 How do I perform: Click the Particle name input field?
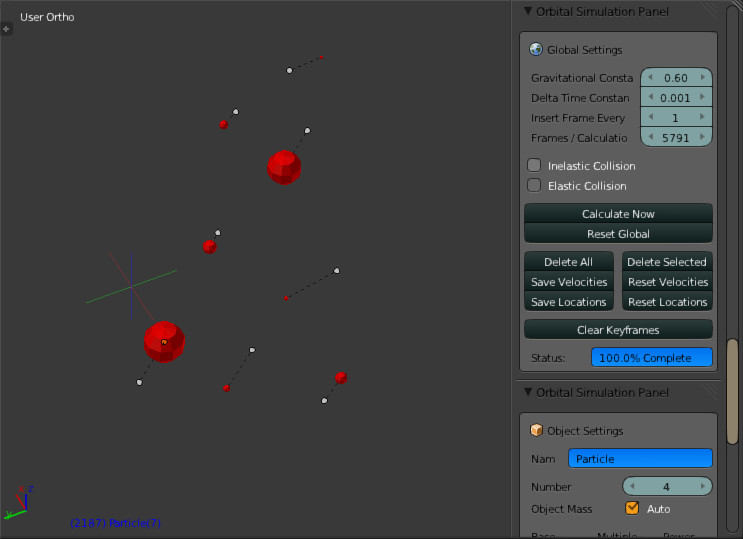click(640, 458)
